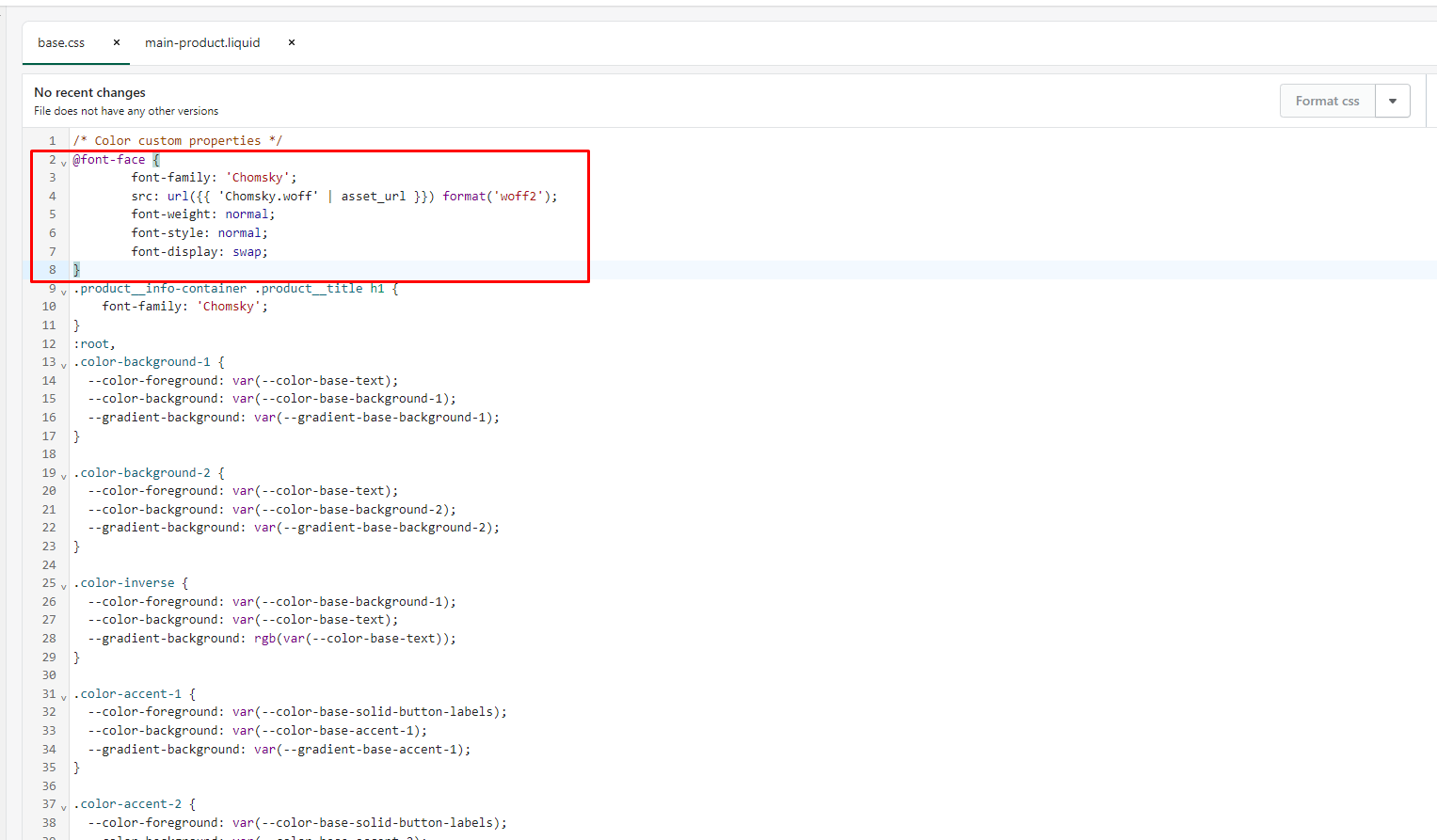Click the Format css button
1437x840 pixels.
(x=1327, y=101)
